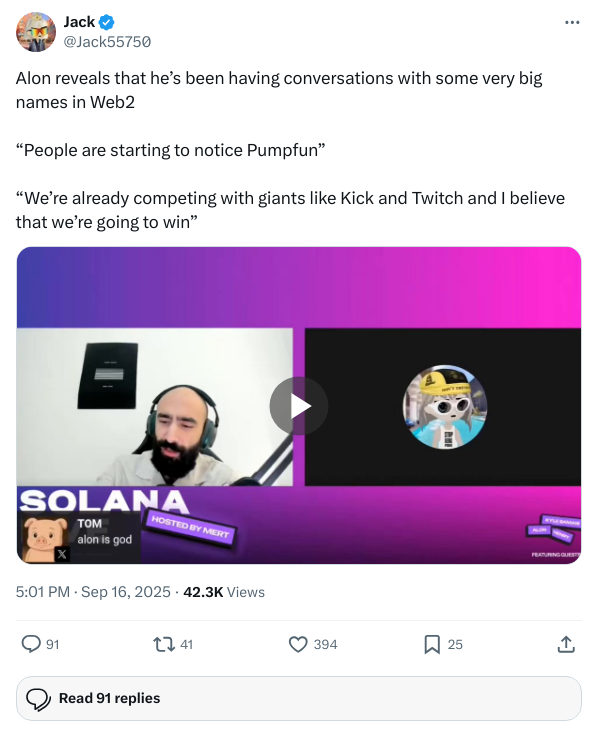Click the cartoon avatar in the dark video panel

(445, 407)
